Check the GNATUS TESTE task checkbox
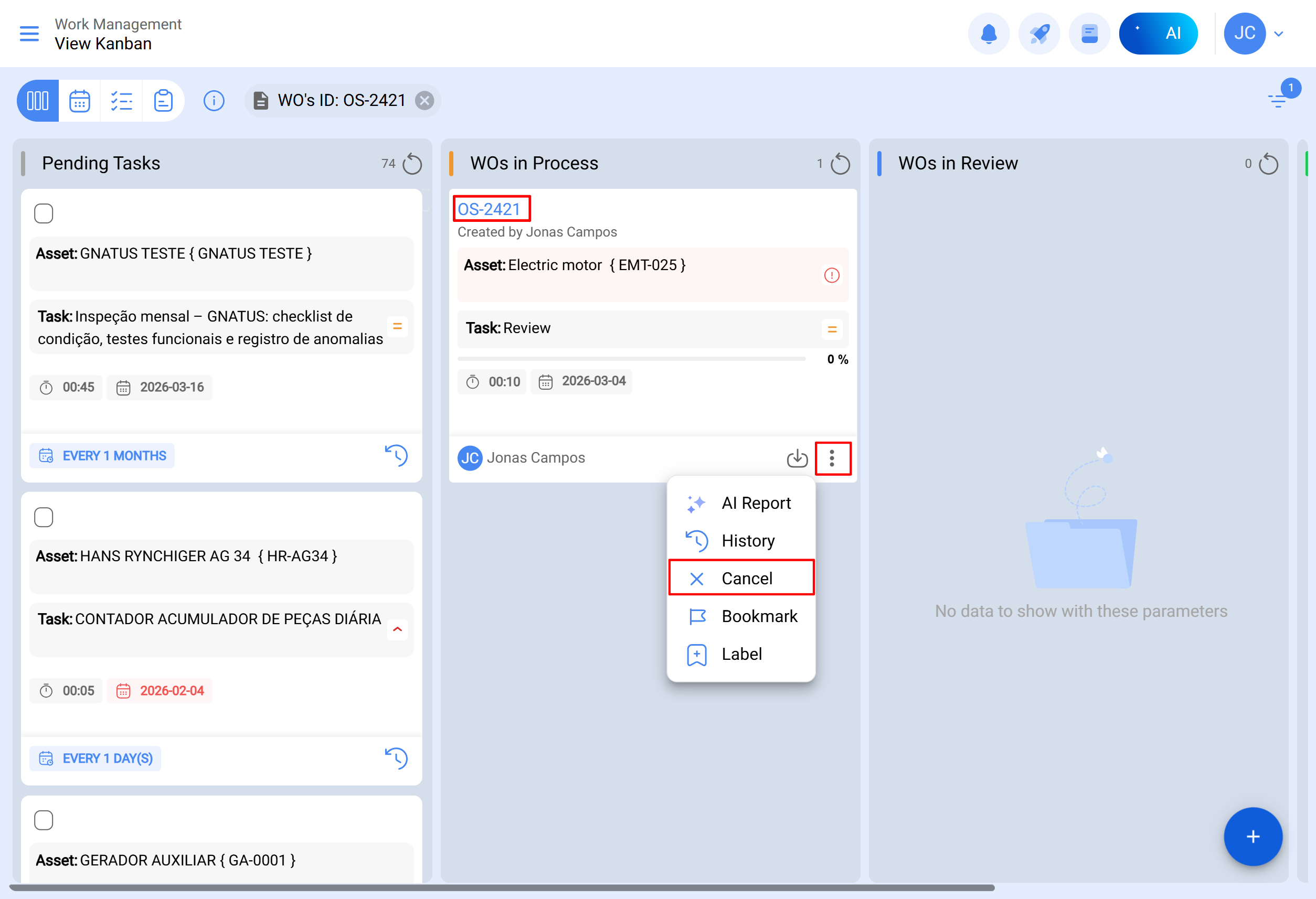 [x=44, y=213]
